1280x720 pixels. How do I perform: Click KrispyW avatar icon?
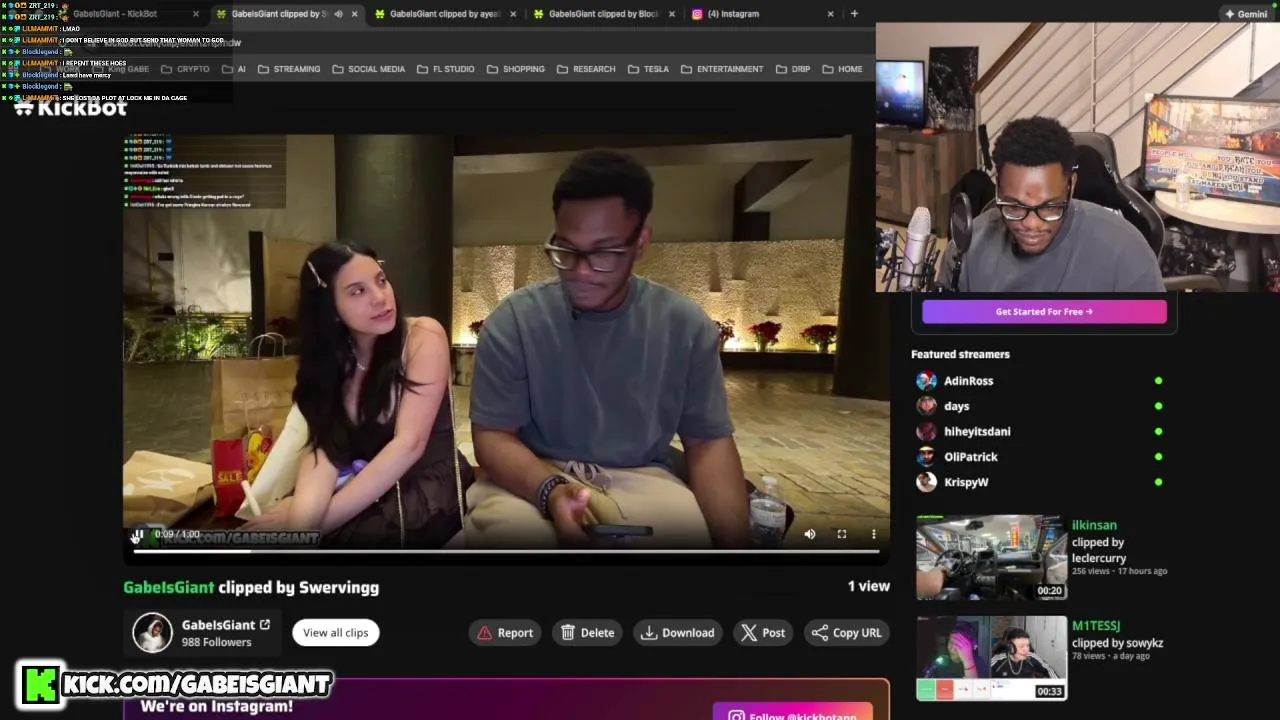927,482
